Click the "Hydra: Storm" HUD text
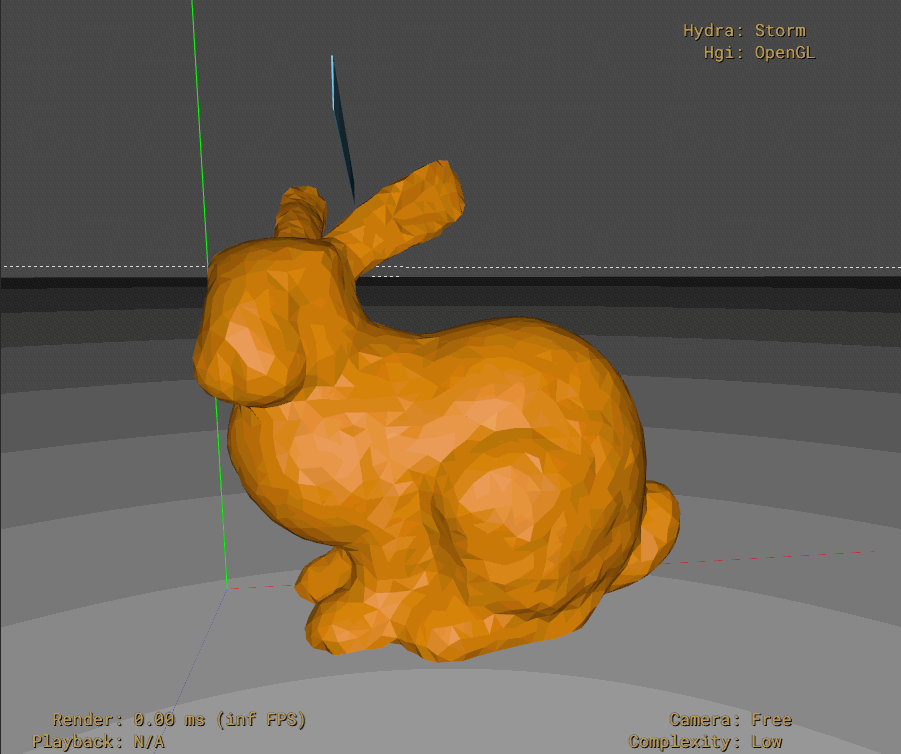The image size is (901, 754). coord(744,30)
